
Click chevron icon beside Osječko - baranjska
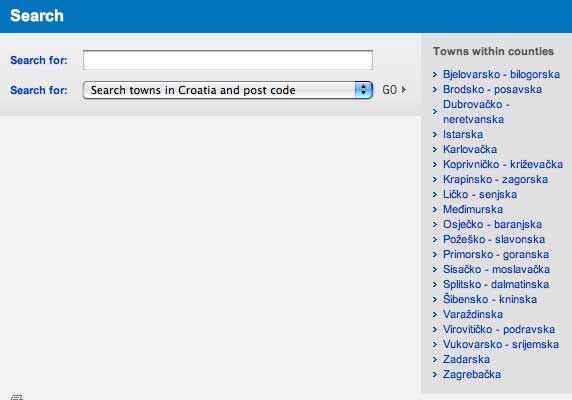coord(435,224)
